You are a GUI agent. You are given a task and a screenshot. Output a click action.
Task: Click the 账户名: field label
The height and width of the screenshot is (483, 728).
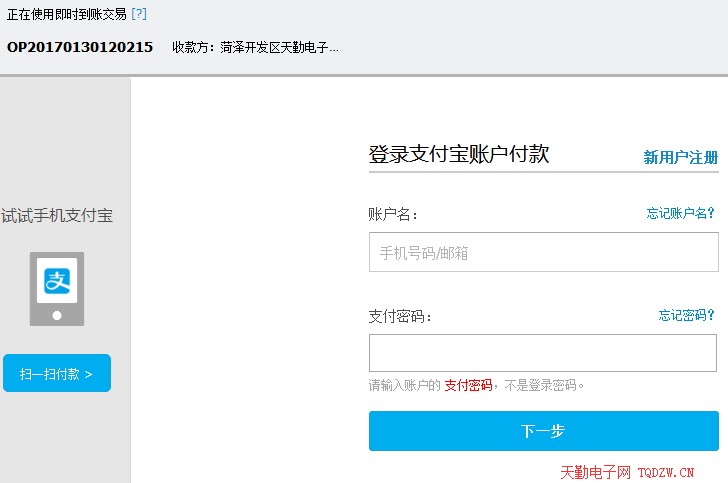click(x=393, y=214)
